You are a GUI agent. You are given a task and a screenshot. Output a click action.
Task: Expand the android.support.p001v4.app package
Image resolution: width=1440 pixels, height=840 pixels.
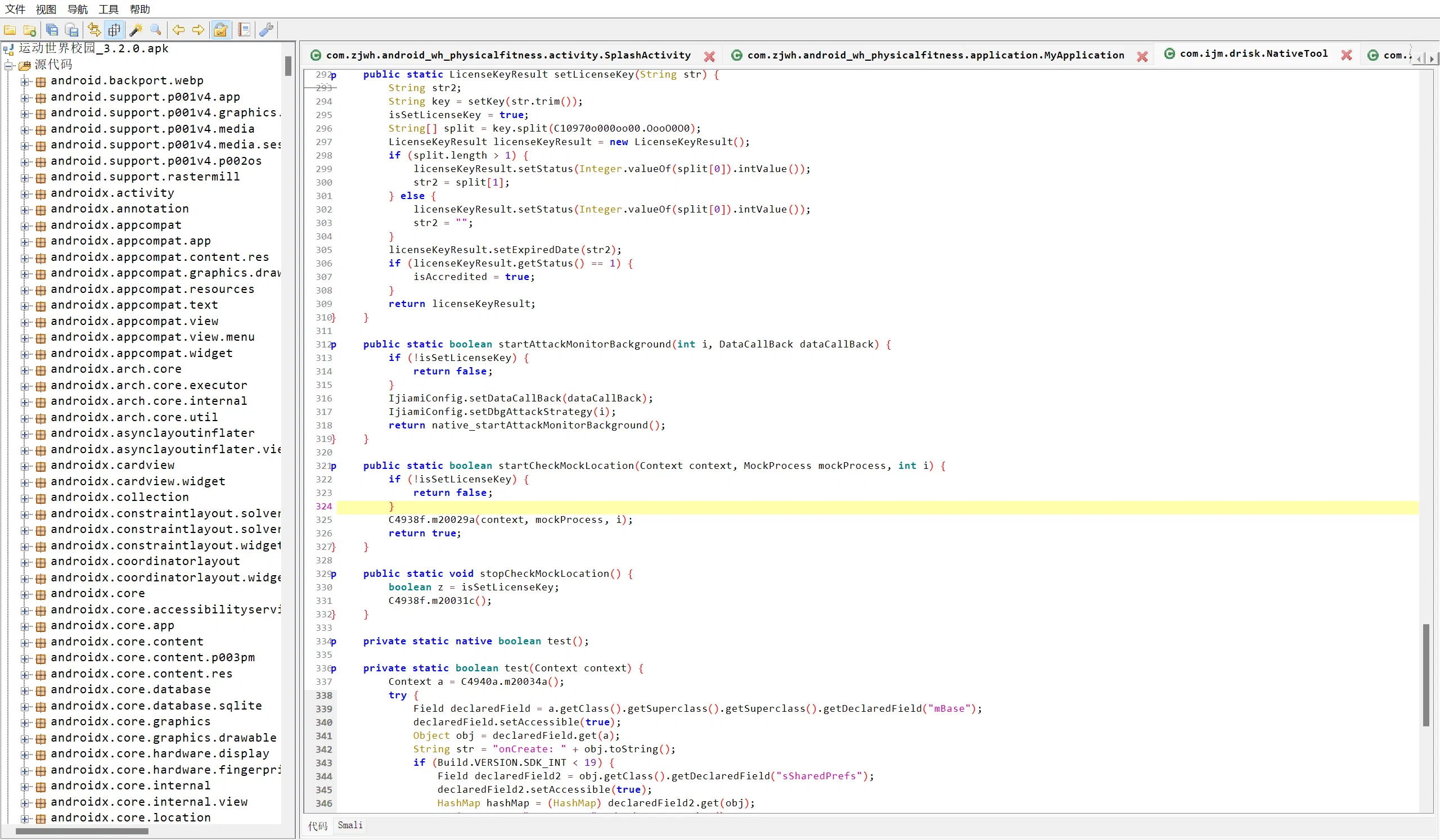25,98
